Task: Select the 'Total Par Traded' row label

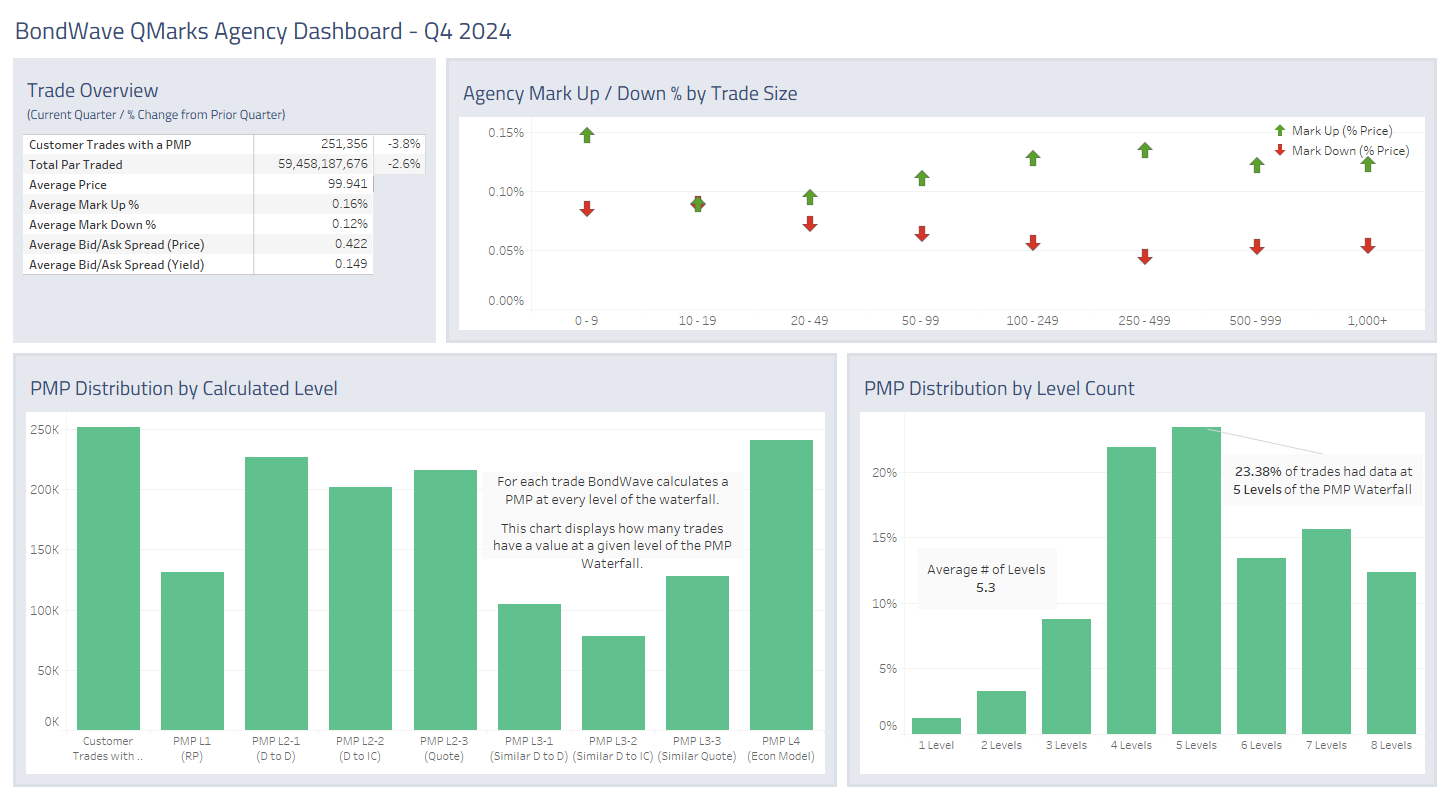Action: click(76, 165)
